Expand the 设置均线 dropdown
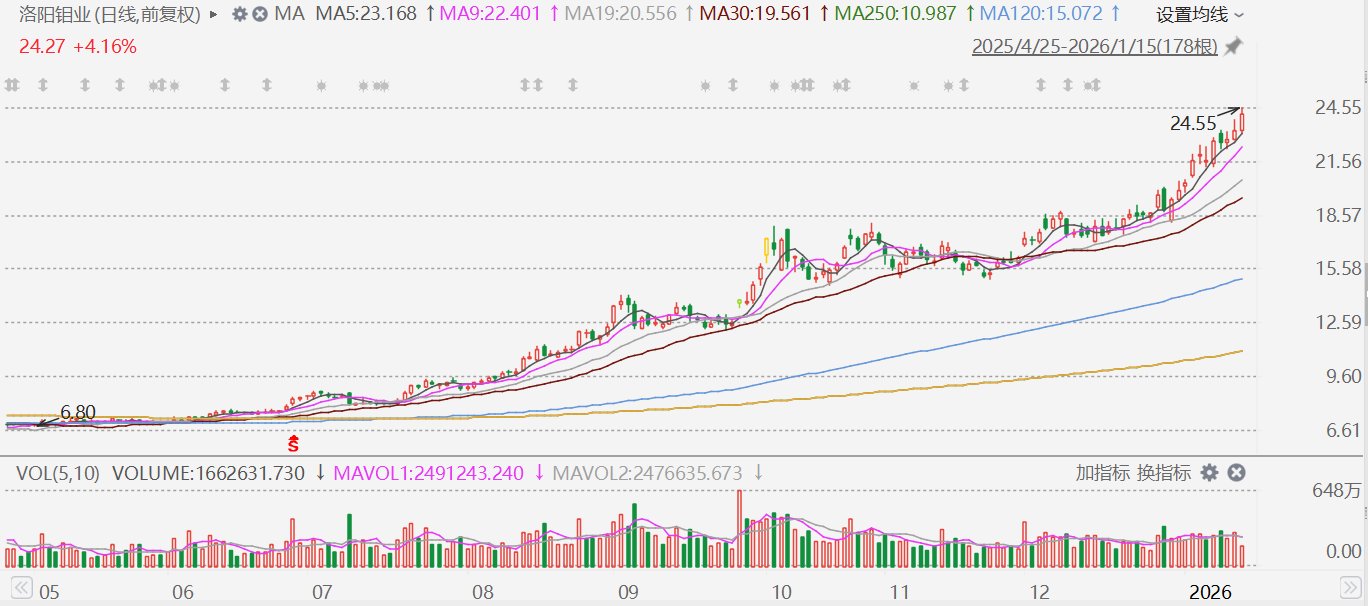Screen dimensions: 1368x606 [1200, 15]
